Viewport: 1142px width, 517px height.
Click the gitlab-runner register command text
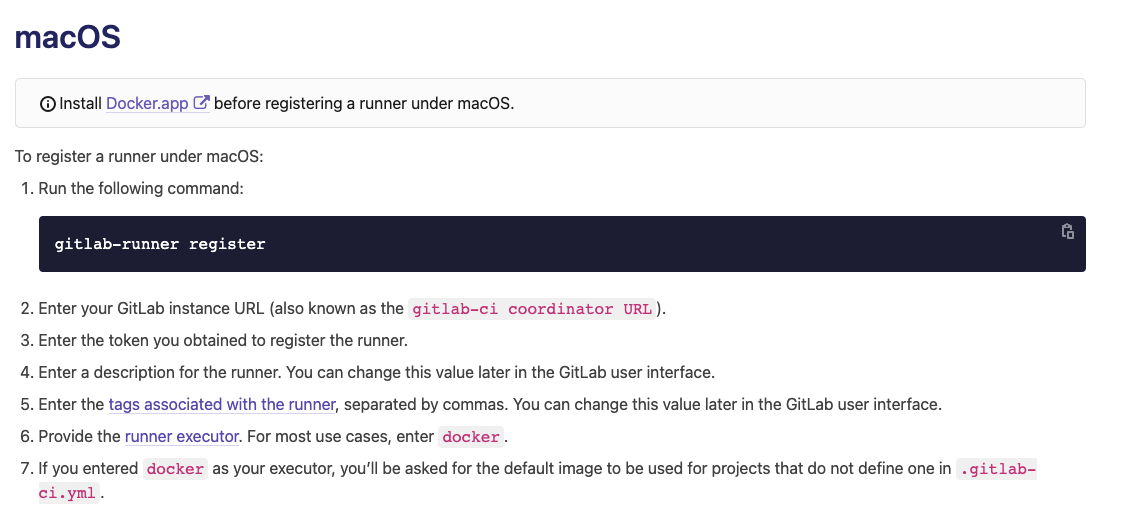pos(160,244)
